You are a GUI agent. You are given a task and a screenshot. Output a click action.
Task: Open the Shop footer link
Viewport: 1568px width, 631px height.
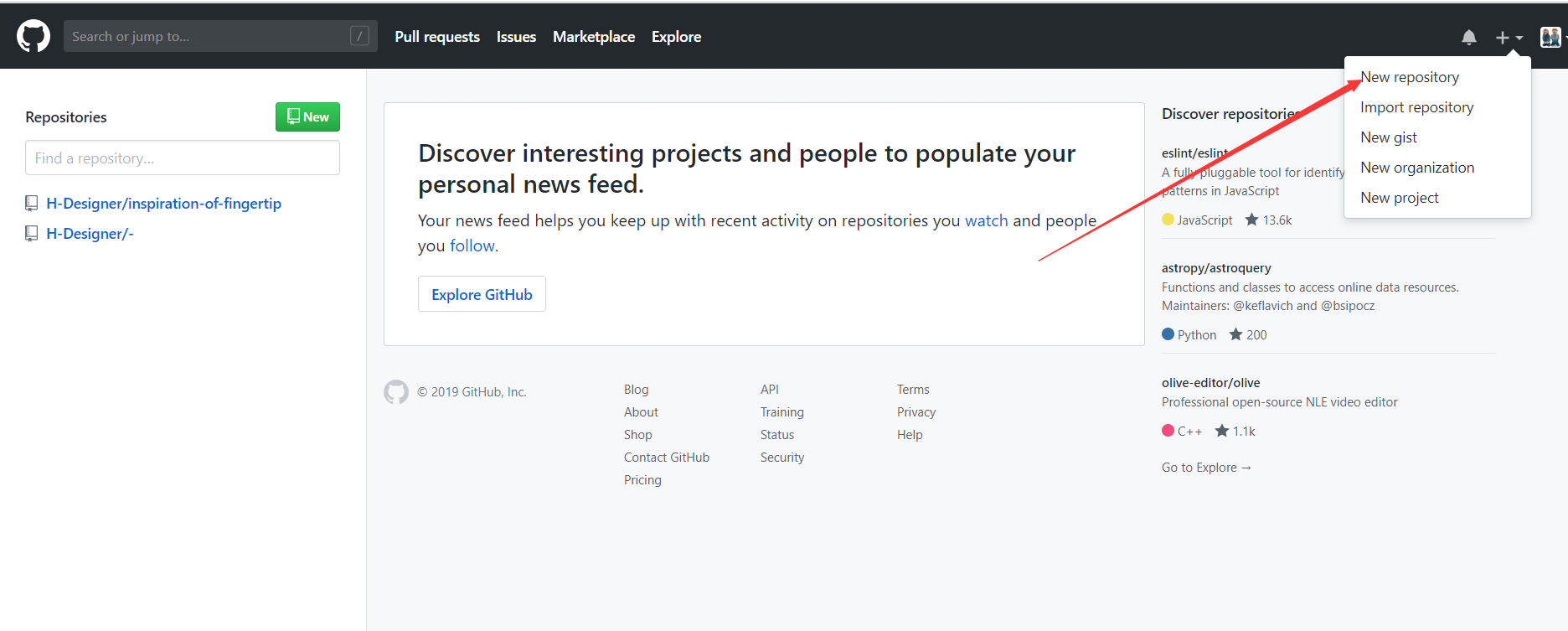coord(637,435)
